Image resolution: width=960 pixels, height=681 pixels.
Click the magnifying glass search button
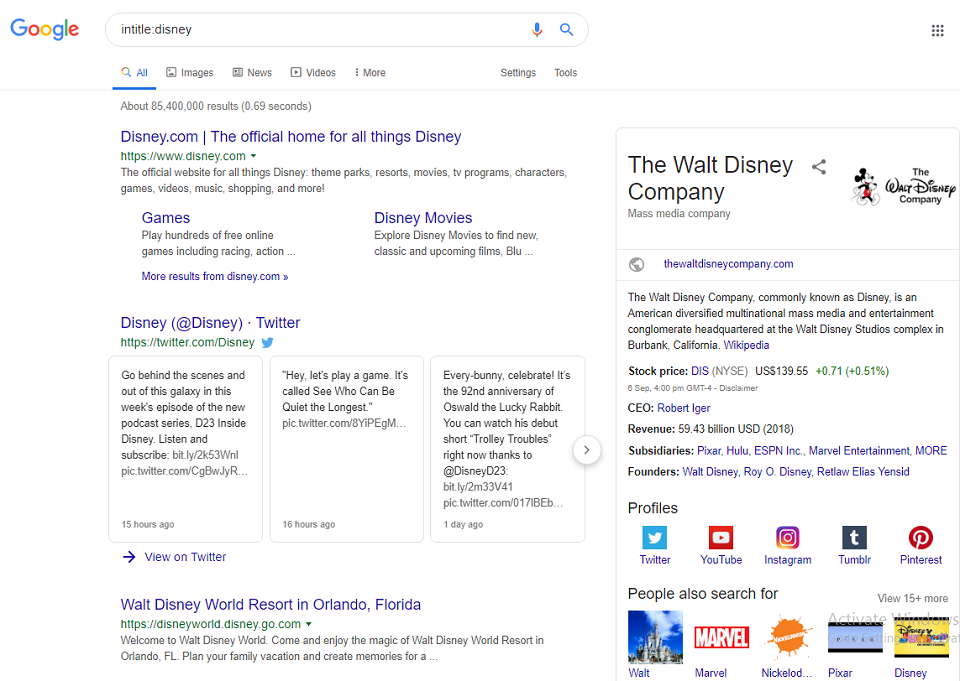click(x=566, y=29)
